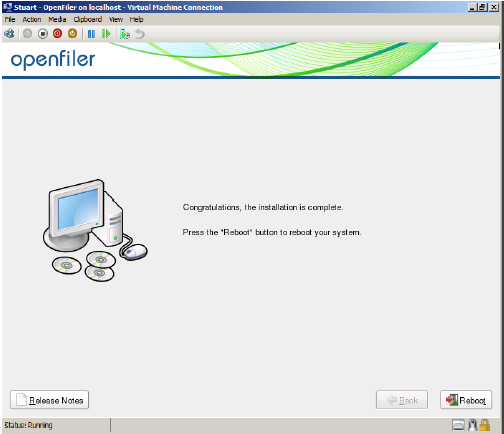Open the Help menu
This screenshot has width=504, height=434.
click(x=136, y=20)
